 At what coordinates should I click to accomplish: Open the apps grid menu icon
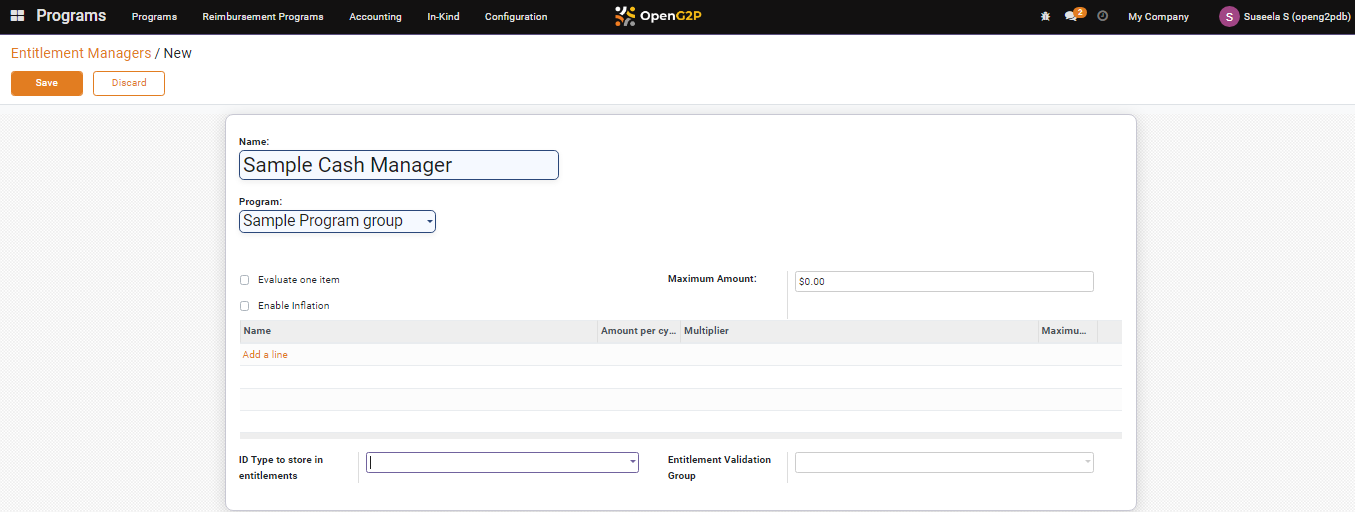pyautogui.click(x=17, y=16)
